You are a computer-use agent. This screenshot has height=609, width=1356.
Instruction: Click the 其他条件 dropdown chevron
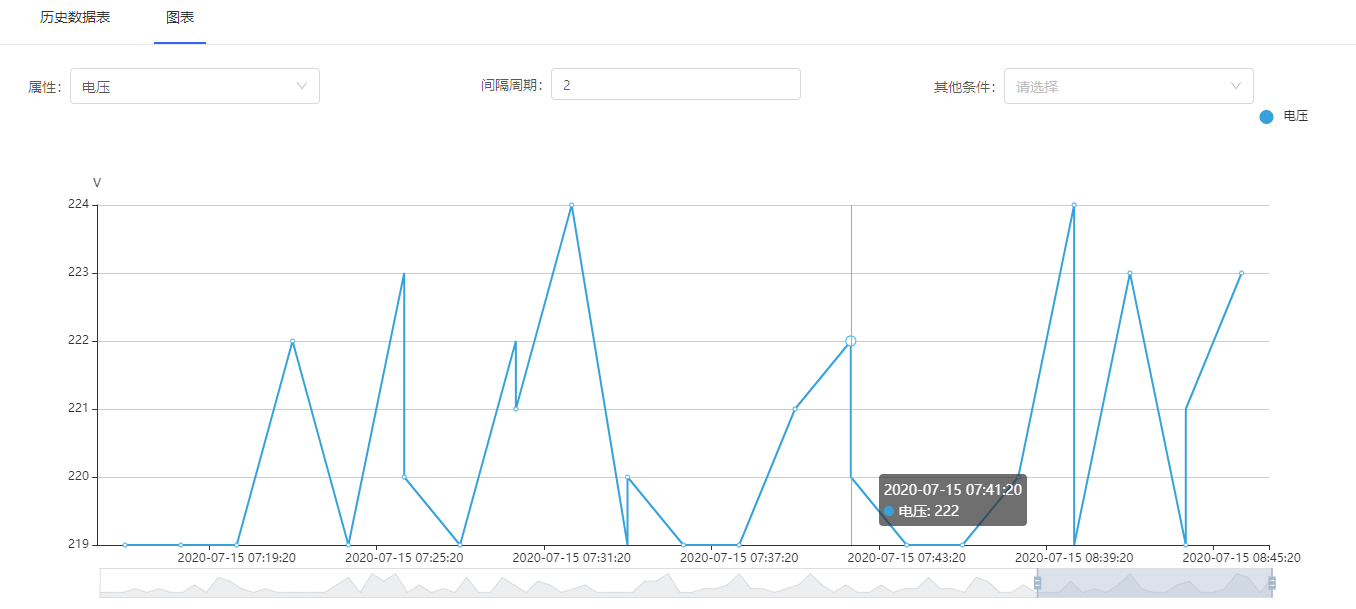pyautogui.click(x=1236, y=86)
